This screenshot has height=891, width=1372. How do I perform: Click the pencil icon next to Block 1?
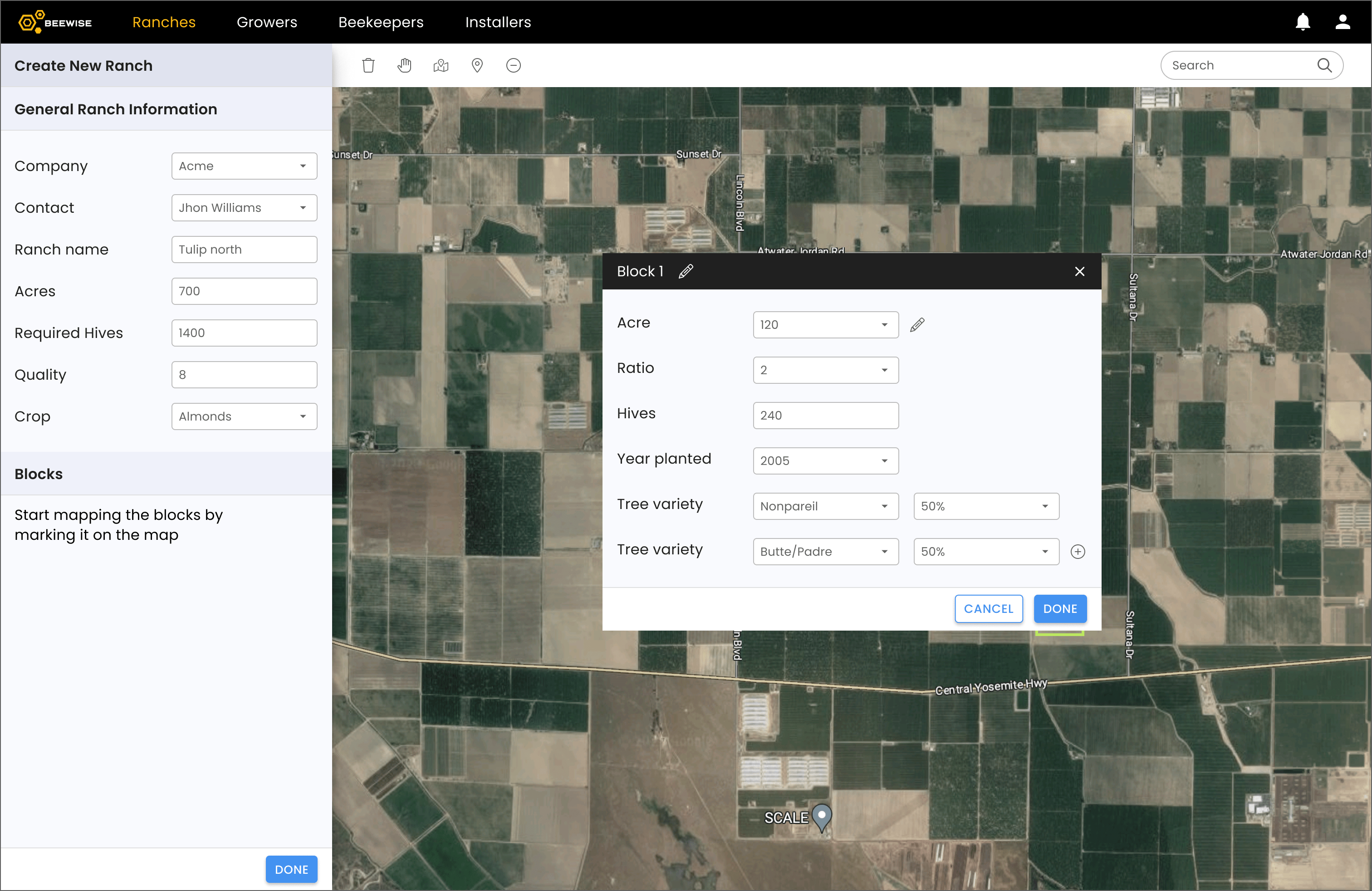click(x=686, y=271)
